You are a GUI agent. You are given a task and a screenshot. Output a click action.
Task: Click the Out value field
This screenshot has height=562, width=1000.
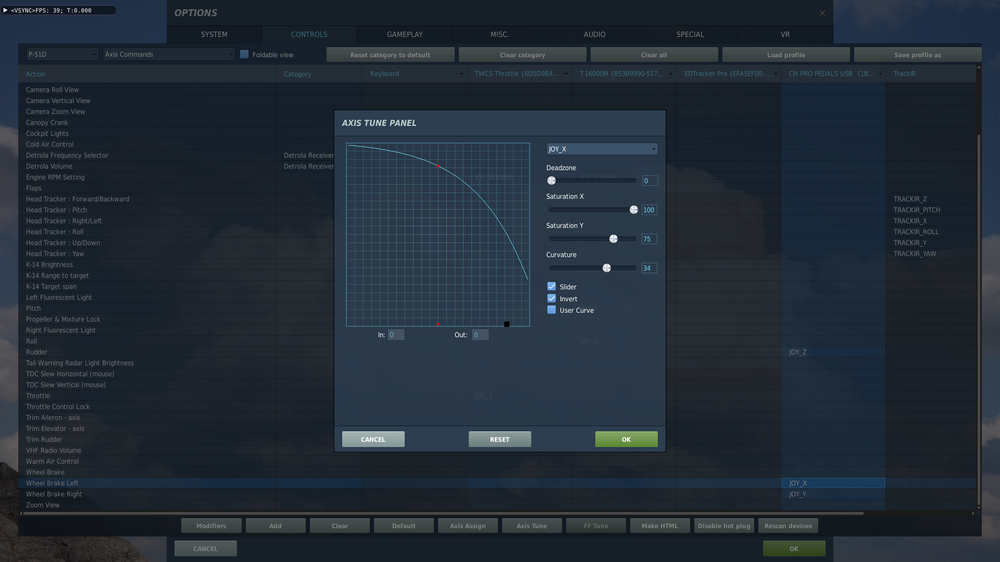tap(480, 334)
